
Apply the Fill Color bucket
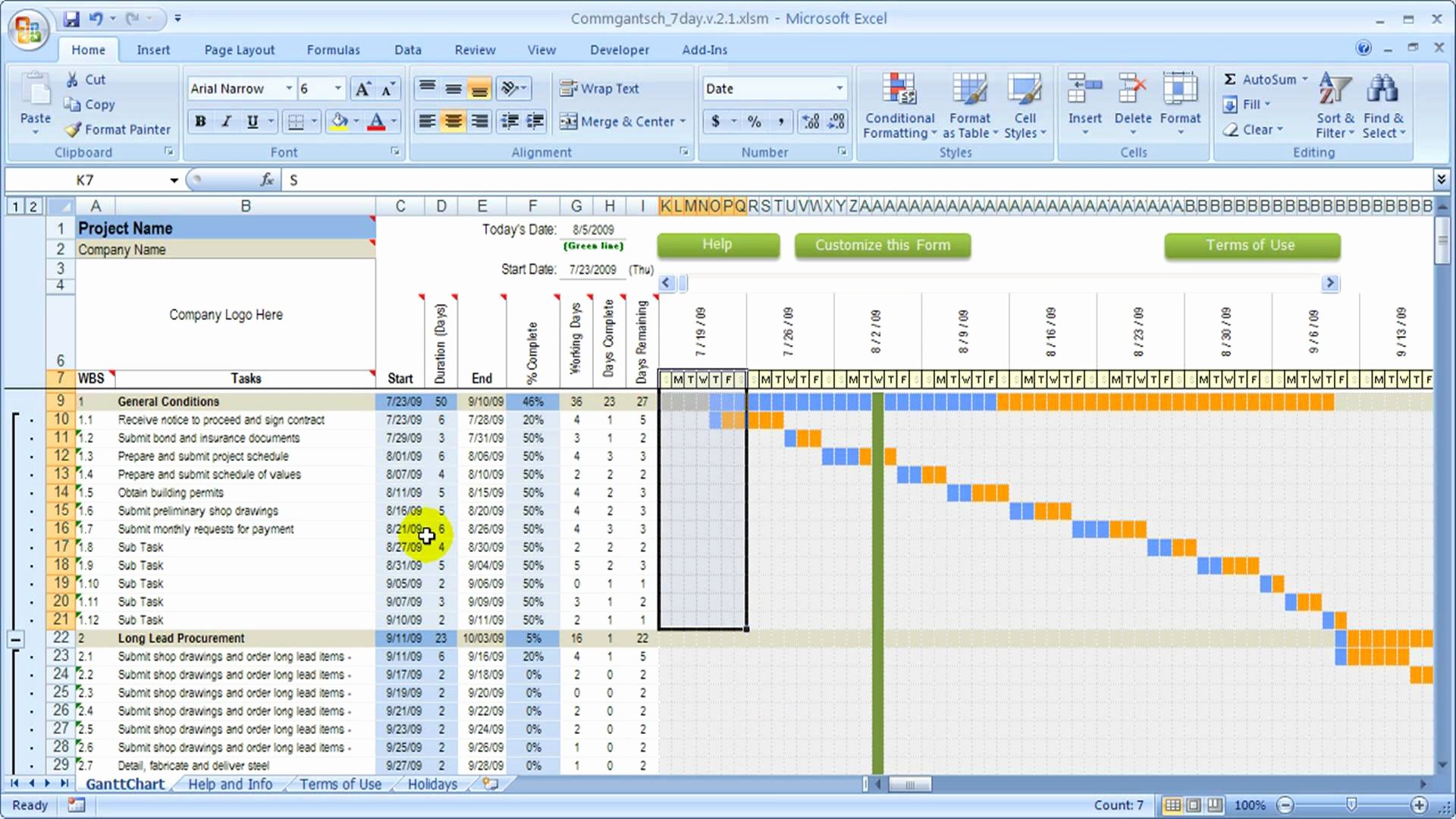click(339, 121)
